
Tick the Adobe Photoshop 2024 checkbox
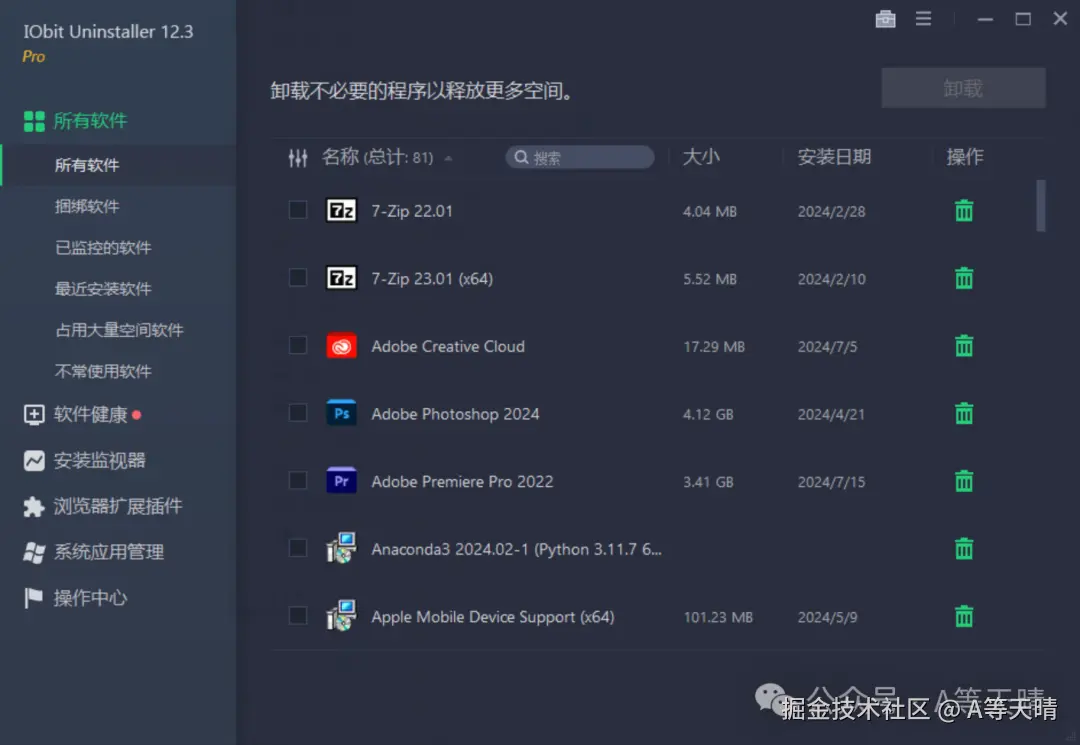click(x=298, y=412)
